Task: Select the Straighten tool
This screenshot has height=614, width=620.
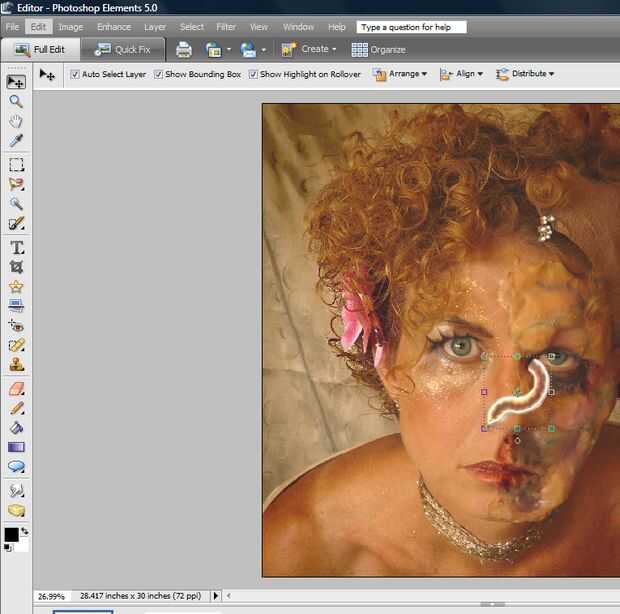Action: click(x=16, y=306)
